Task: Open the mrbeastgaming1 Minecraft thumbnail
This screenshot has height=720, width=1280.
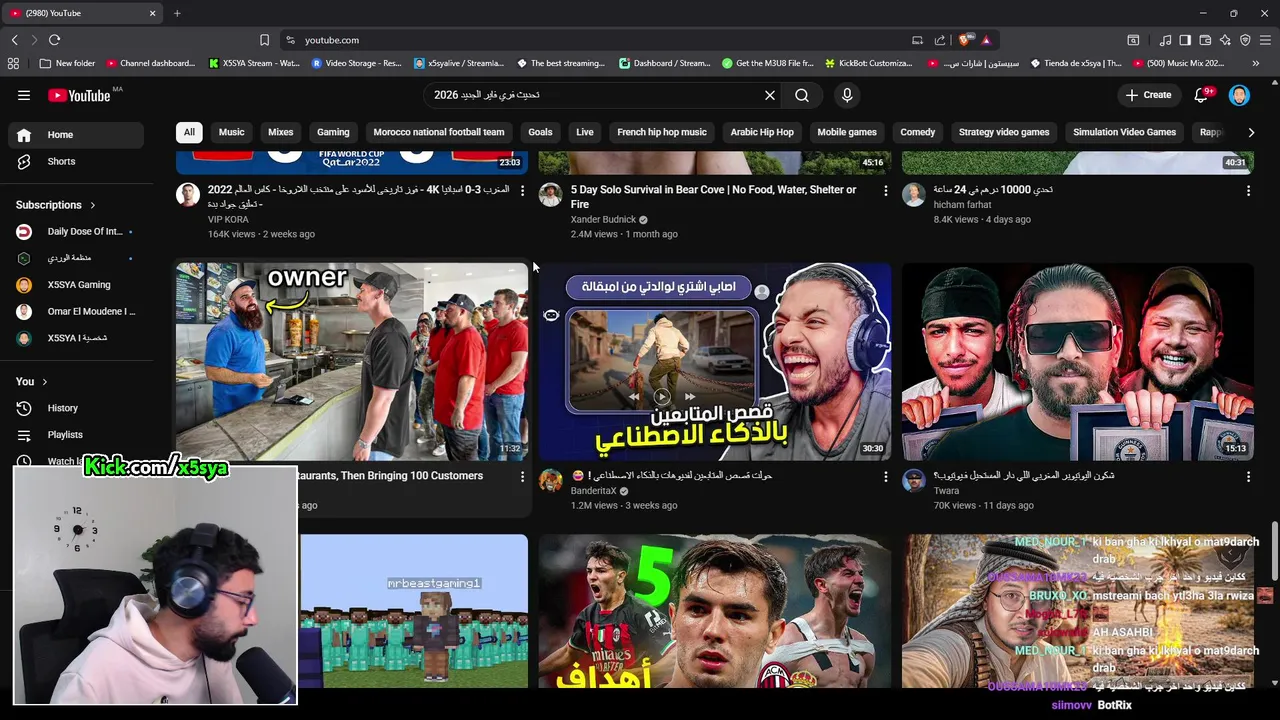Action: [x=413, y=611]
